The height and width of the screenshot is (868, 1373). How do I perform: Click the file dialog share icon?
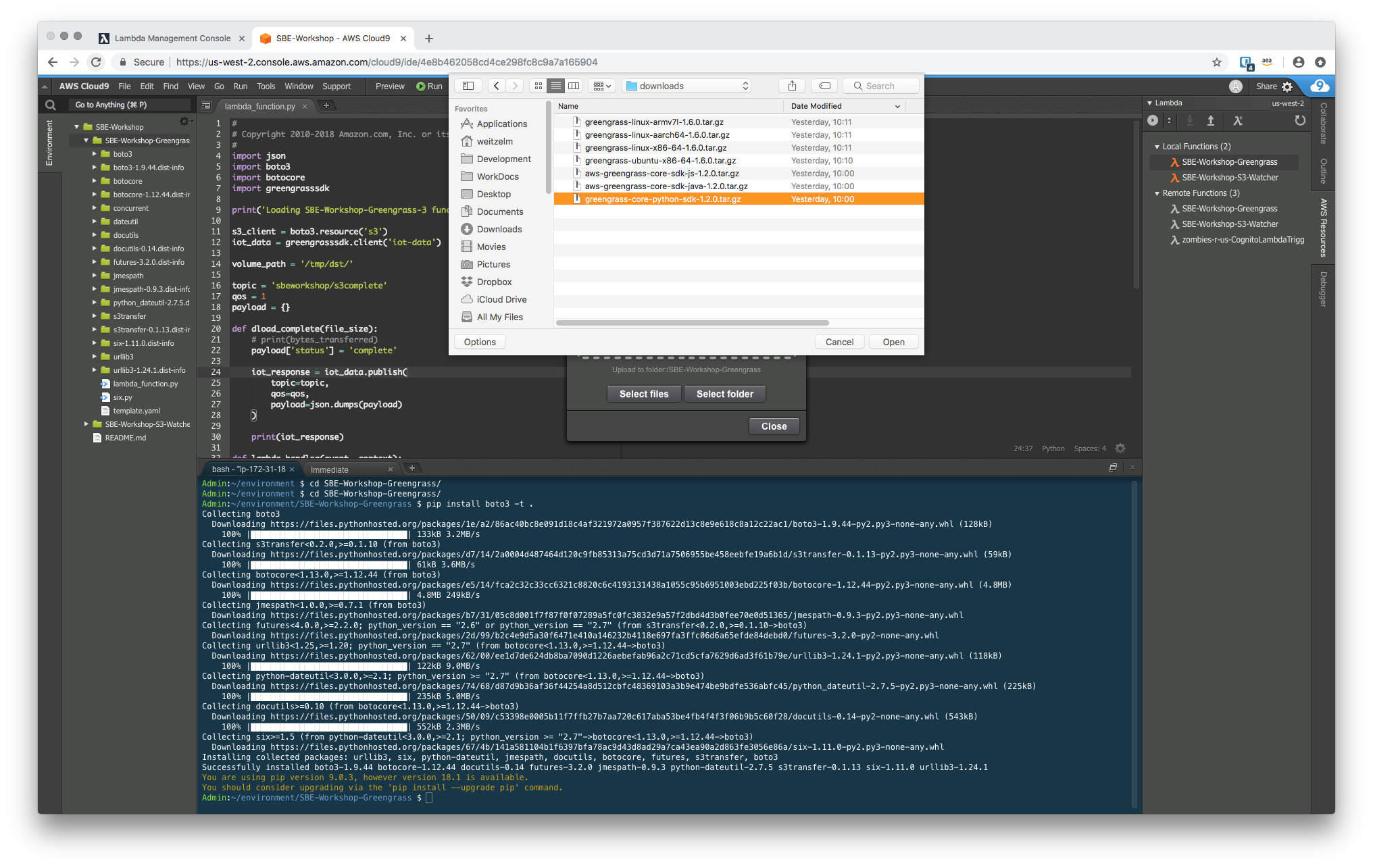pyautogui.click(x=792, y=86)
